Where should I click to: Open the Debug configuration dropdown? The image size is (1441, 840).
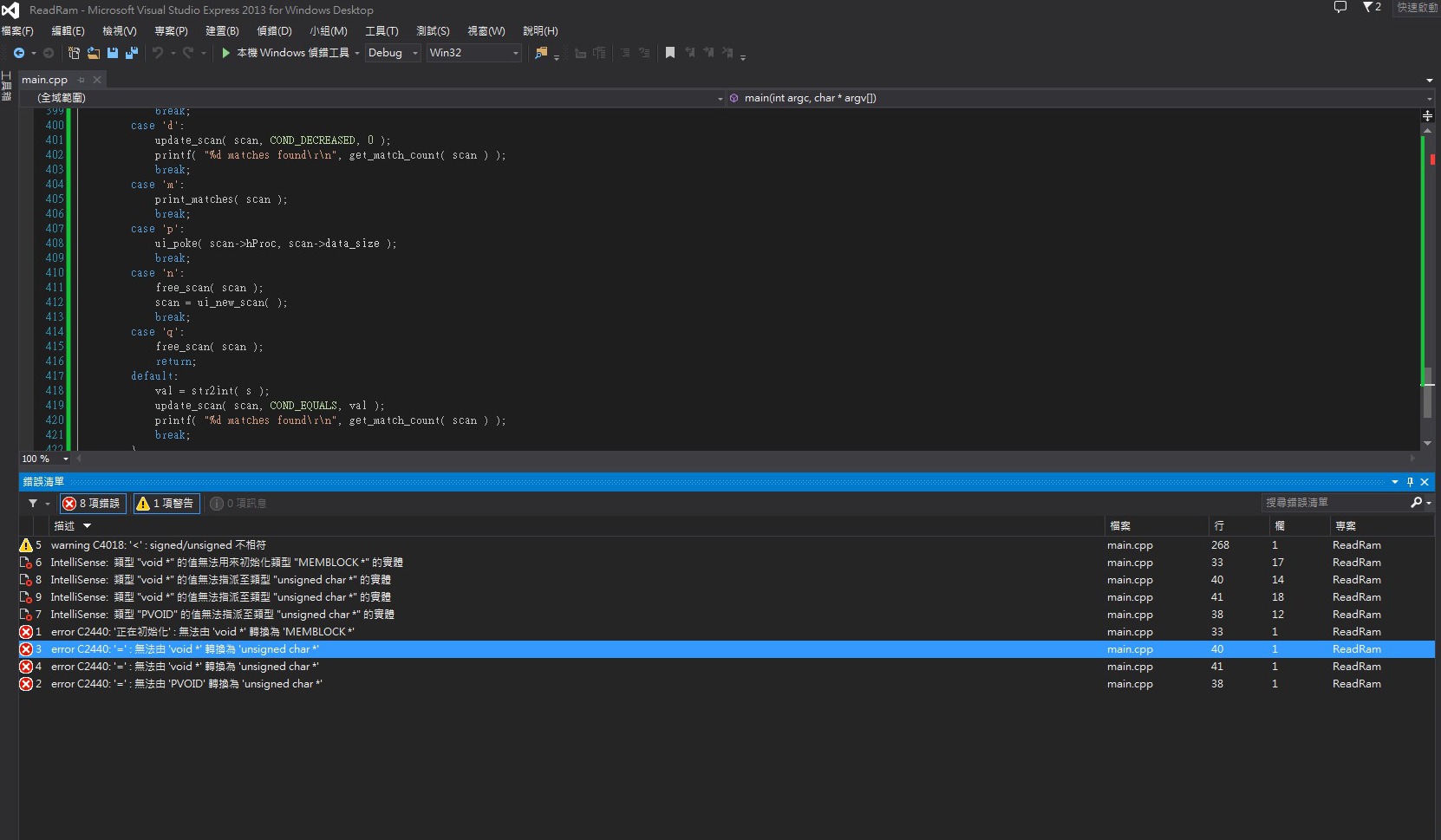point(393,53)
